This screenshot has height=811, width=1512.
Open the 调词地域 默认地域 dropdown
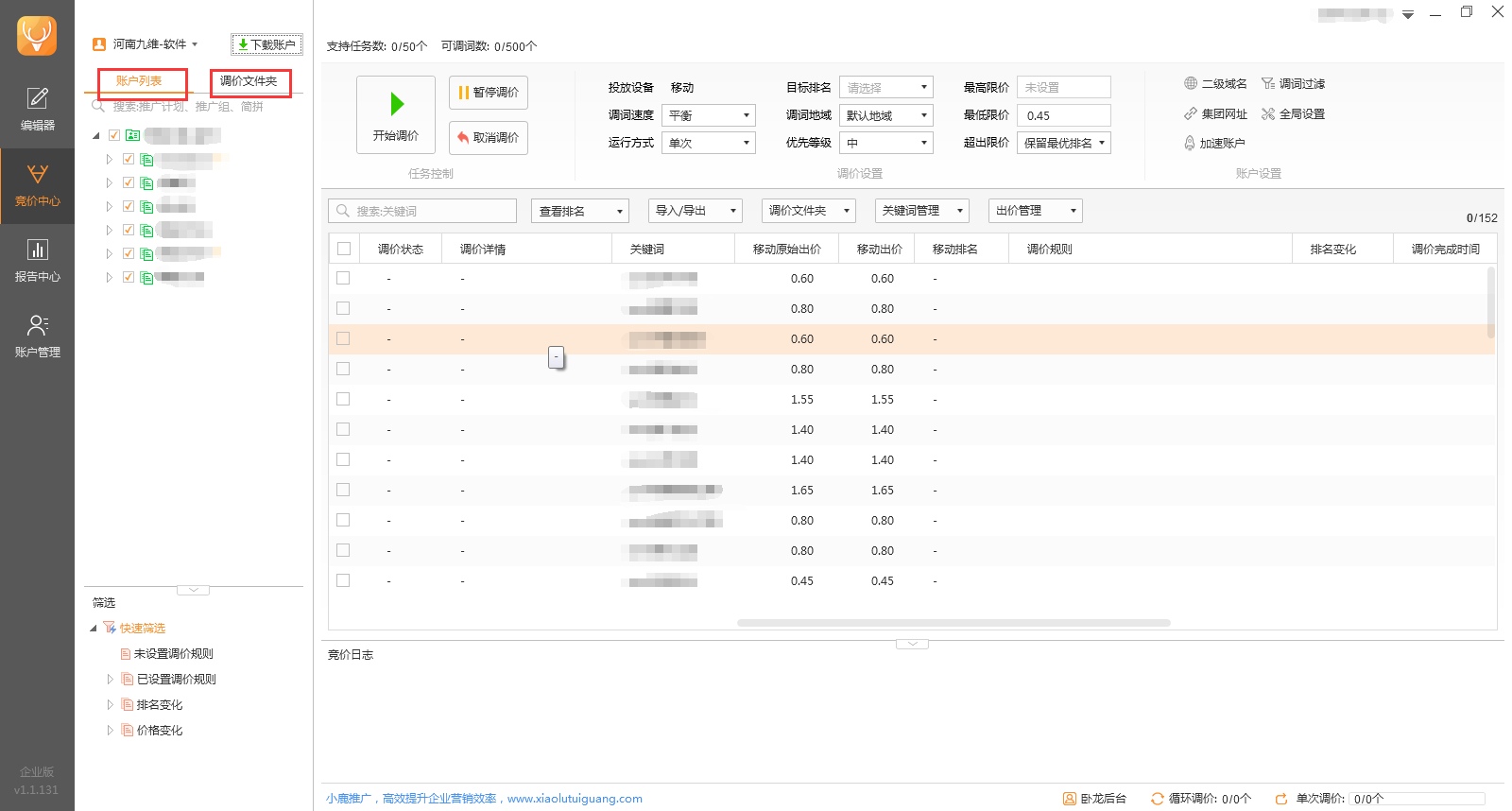pyautogui.click(x=886, y=115)
